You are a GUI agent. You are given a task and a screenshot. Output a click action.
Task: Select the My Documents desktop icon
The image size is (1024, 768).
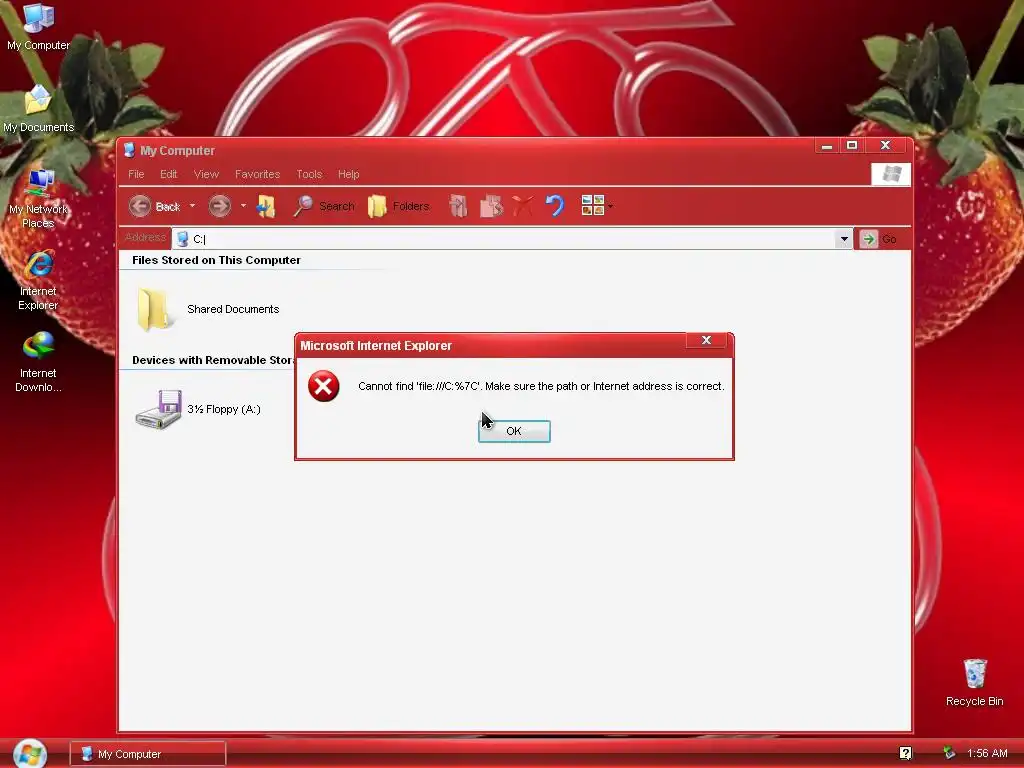(x=39, y=109)
